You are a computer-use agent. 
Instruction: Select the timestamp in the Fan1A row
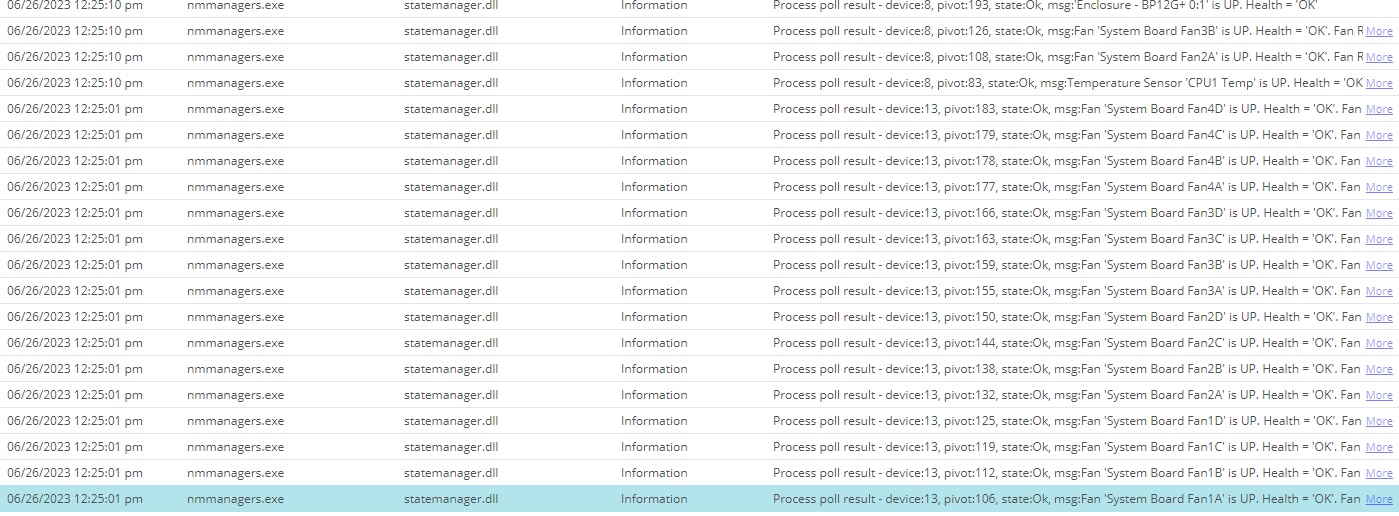75,499
